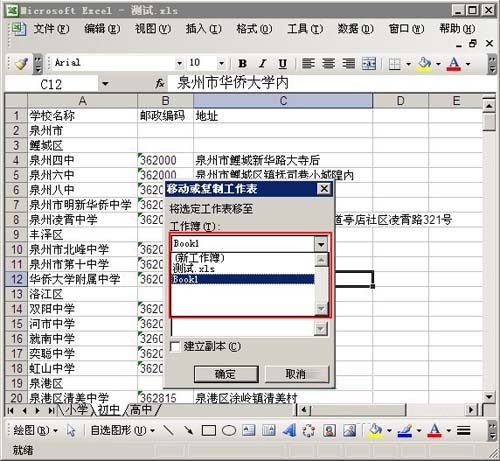
Task: Select the drawing pointer arrow tool
Action: coord(71,430)
